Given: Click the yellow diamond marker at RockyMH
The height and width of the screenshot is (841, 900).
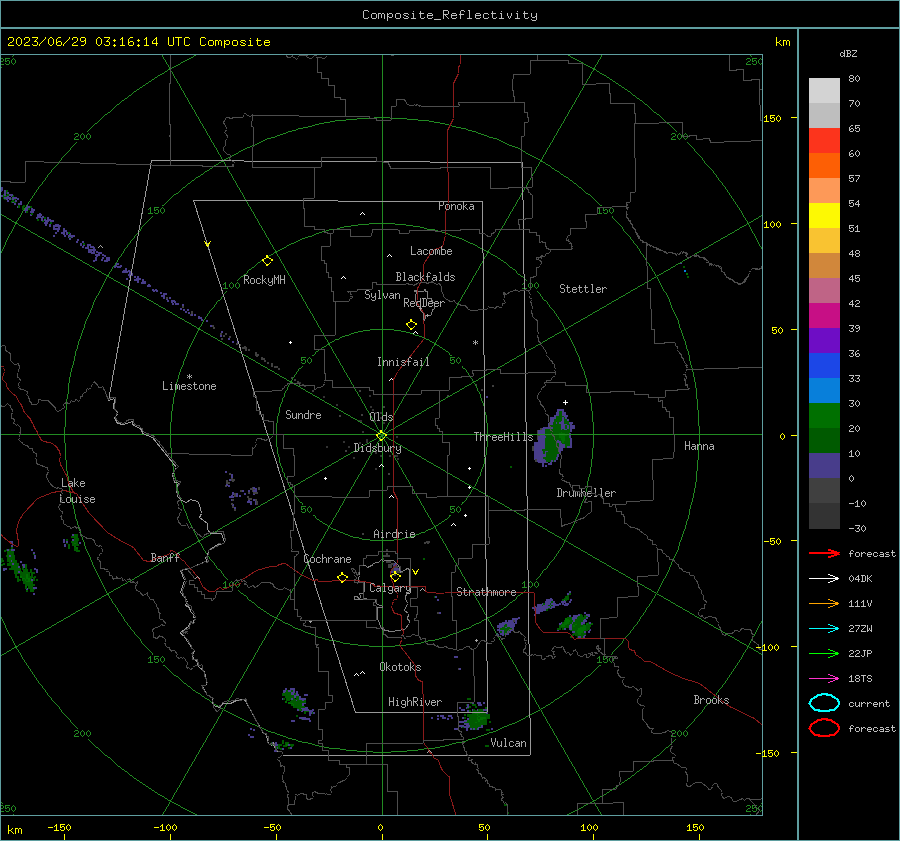Looking at the screenshot, I should click(267, 261).
